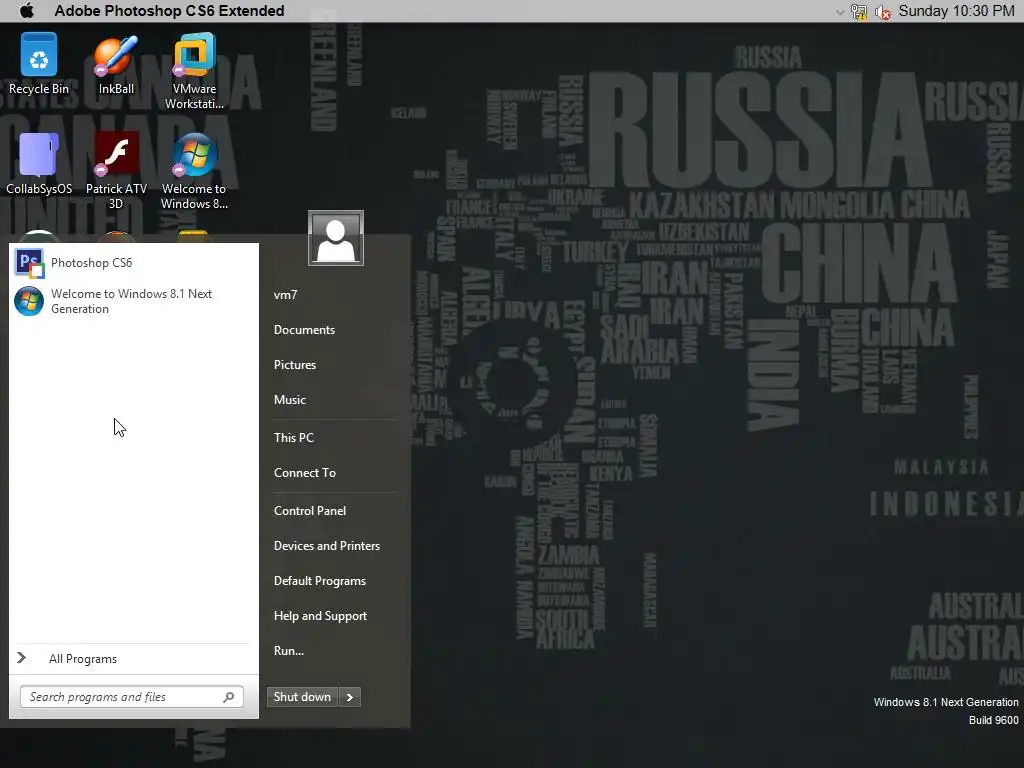The image size is (1024, 768).
Task: Select the CollabSysOS desktop icon
Action: pos(39,164)
